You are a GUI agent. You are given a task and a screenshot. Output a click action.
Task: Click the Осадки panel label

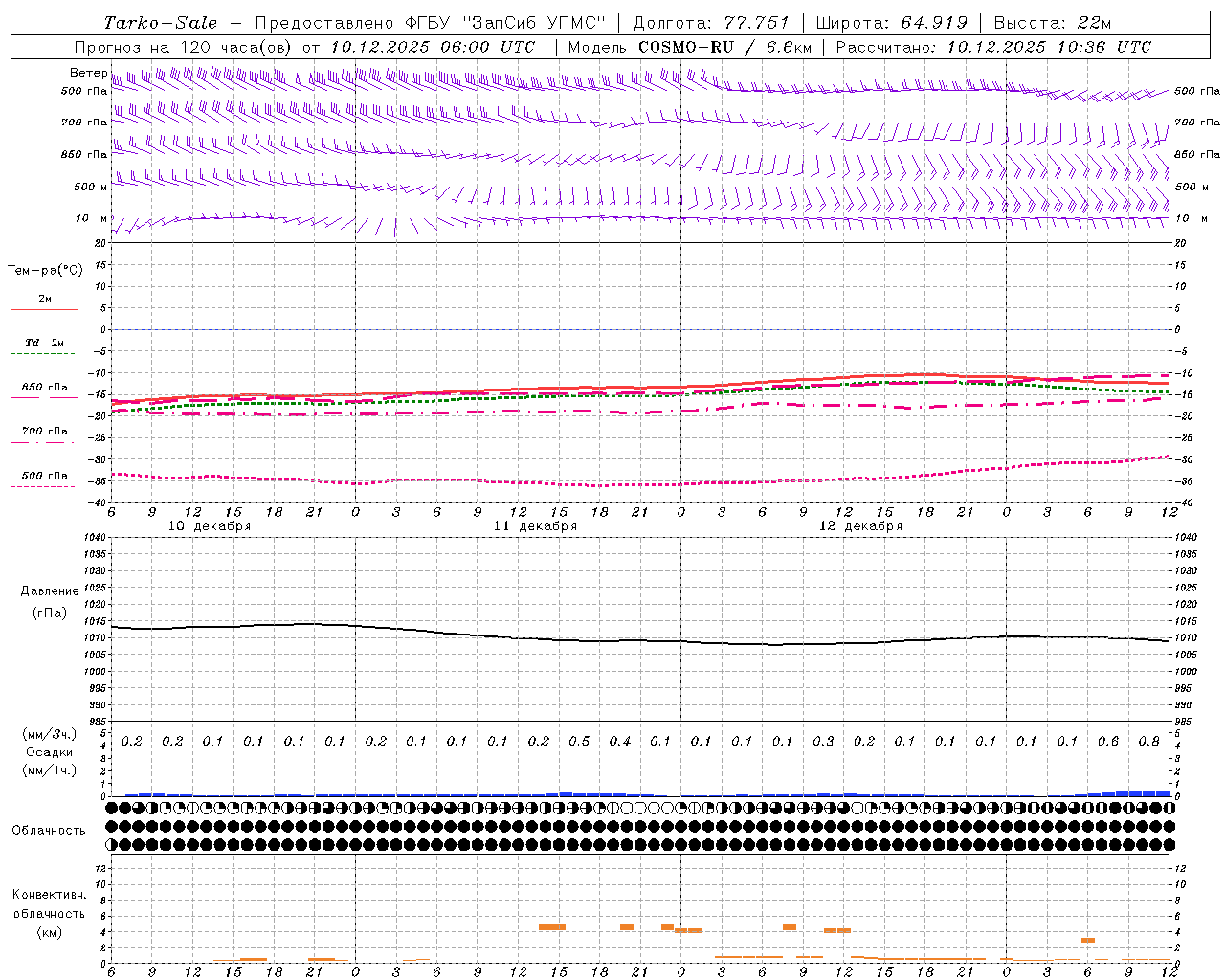(50, 752)
